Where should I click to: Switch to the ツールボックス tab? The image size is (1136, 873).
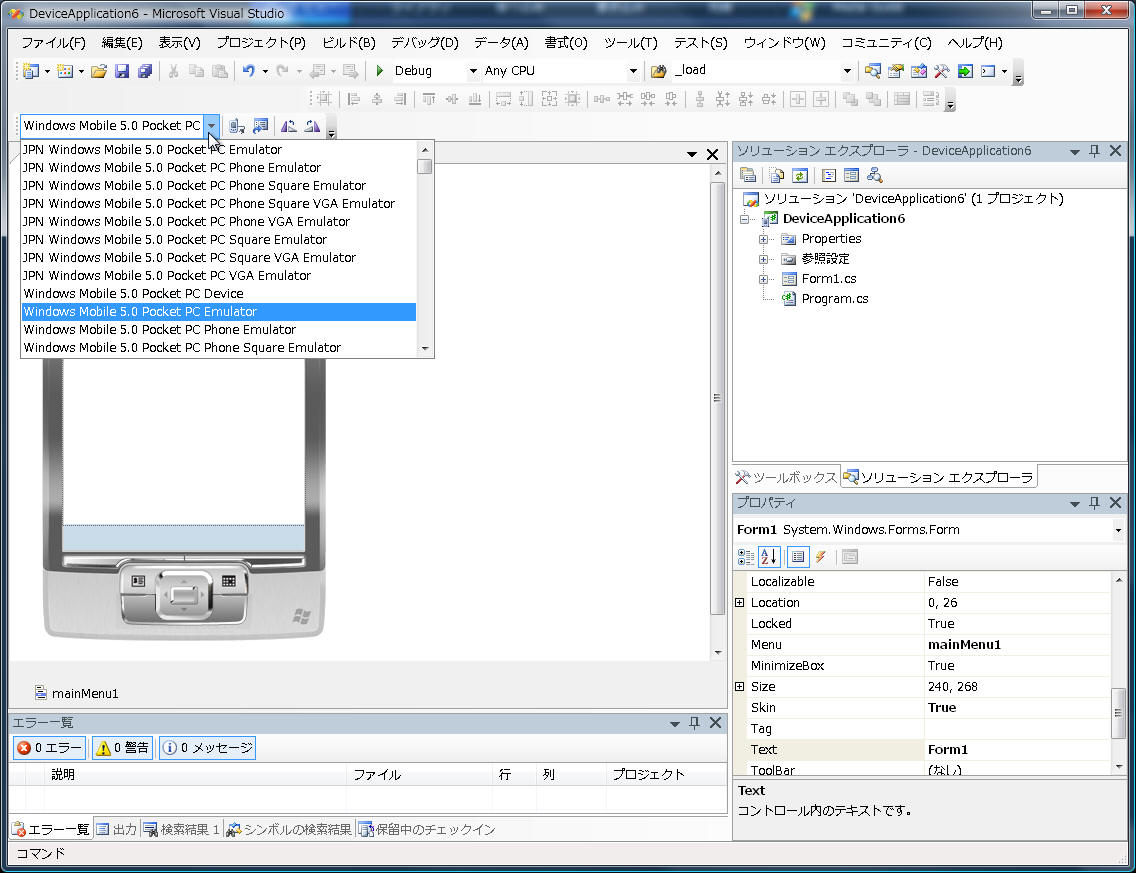coord(787,477)
